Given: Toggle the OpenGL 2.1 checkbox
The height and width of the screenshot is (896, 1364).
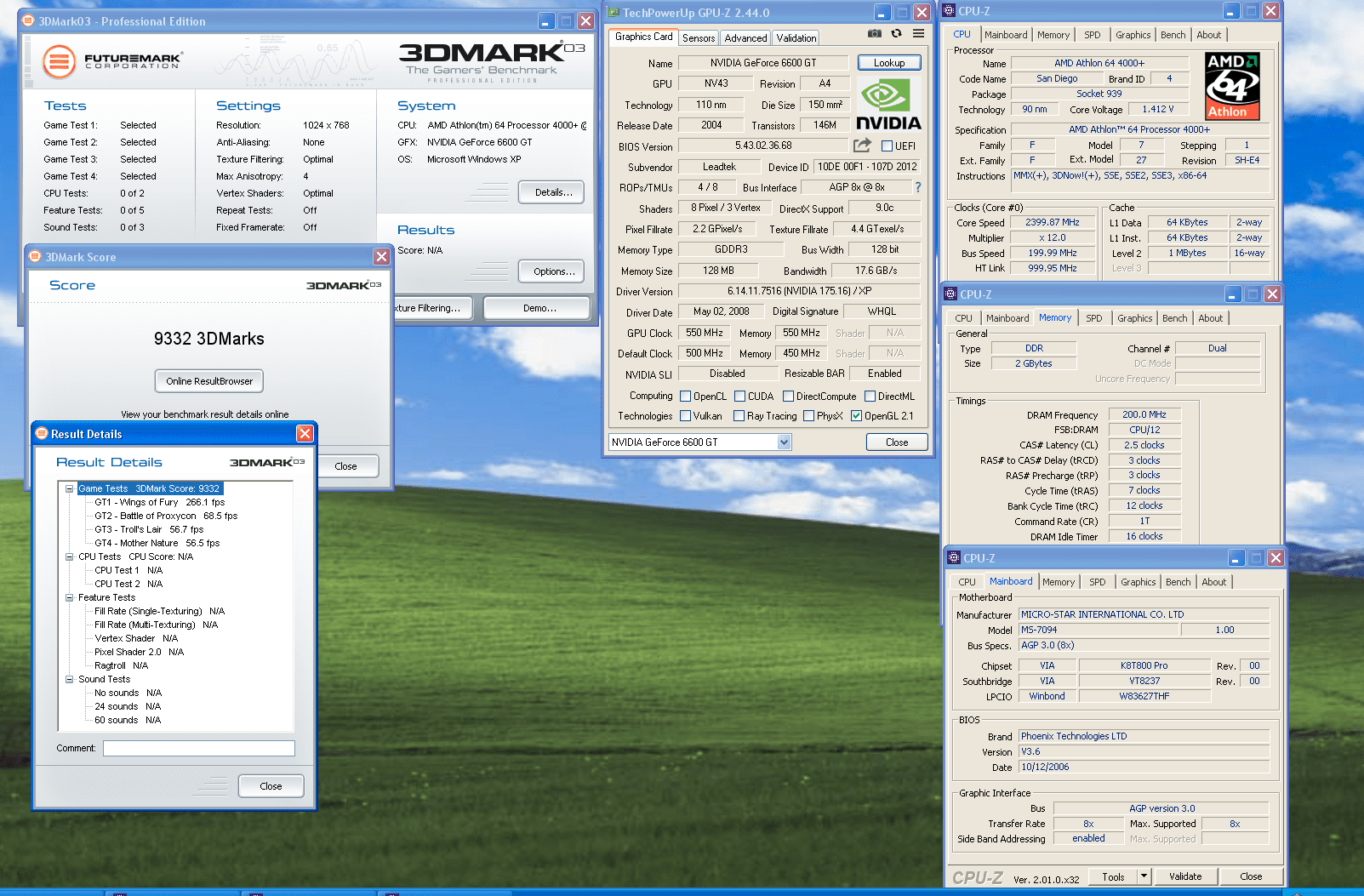Looking at the screenshot, I should (856, 416).
